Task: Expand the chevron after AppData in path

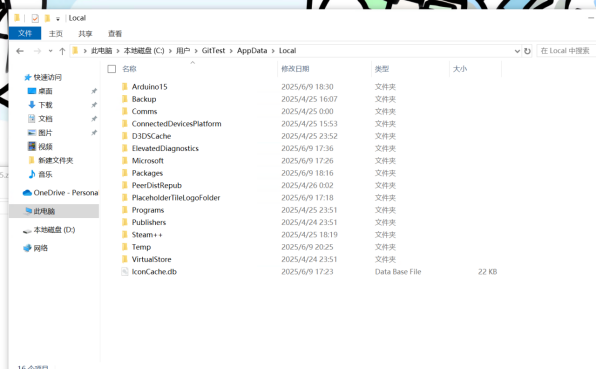Action: coord(273,51)
